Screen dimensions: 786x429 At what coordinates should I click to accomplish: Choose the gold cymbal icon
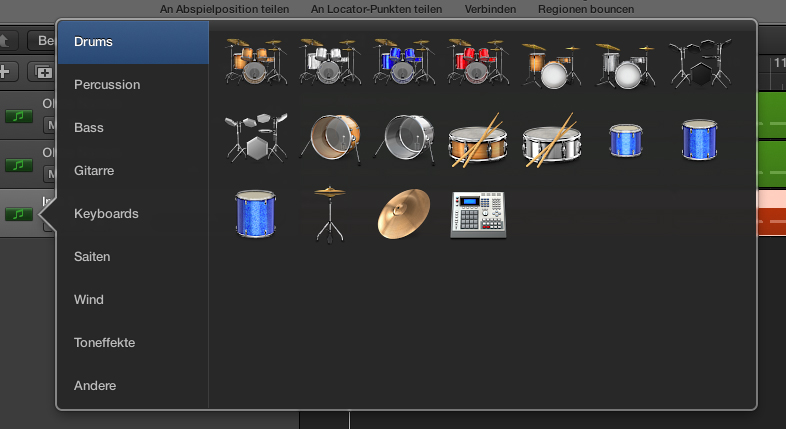[x=404, y=212]
